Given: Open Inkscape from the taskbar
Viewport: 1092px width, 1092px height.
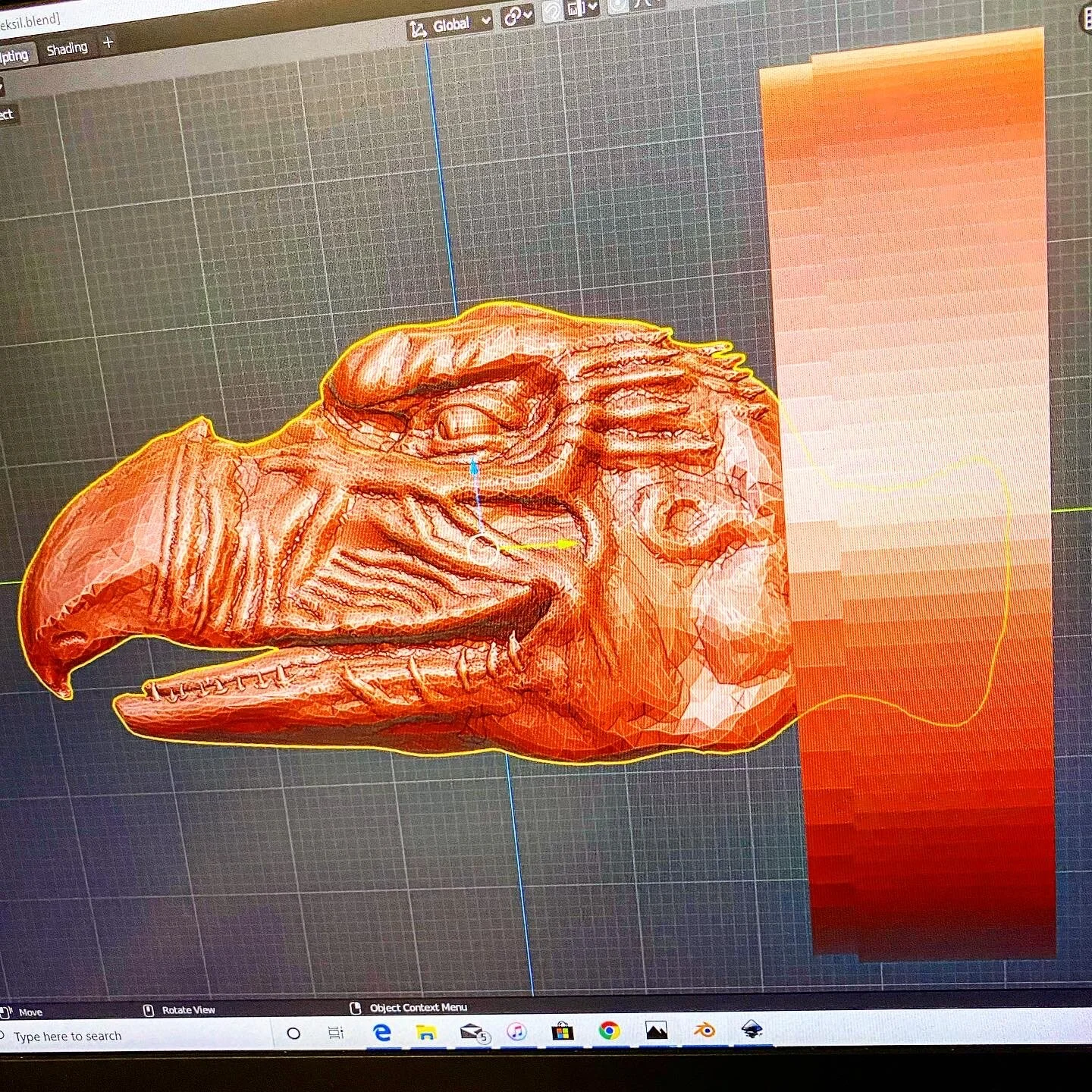Looking at the screenshot, I should 752,1029.
